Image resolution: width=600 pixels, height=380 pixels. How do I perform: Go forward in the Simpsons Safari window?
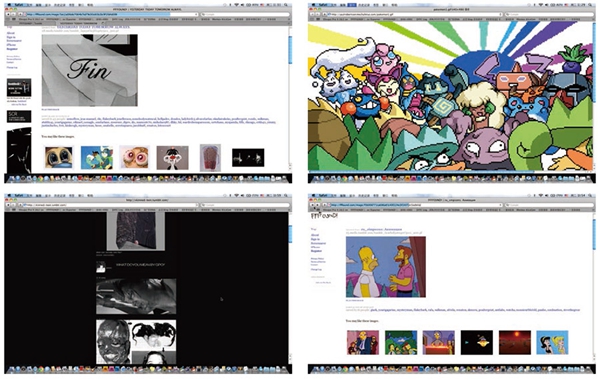[x=317, y=205]
